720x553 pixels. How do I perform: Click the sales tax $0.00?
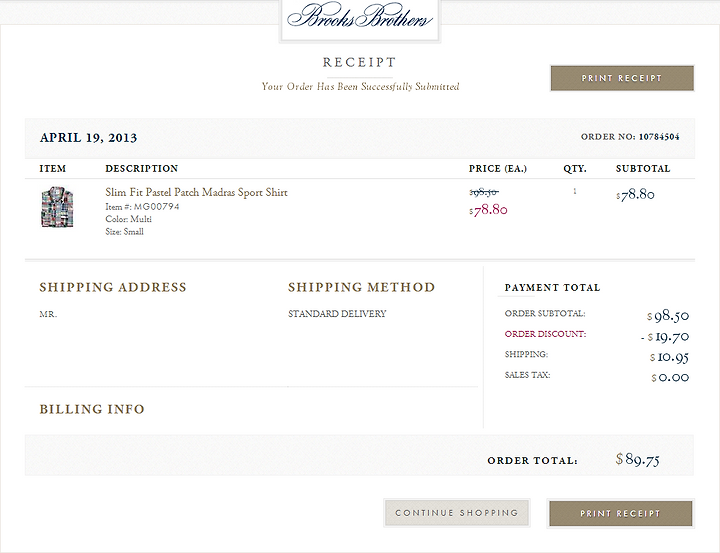click(x=670, y=378)
